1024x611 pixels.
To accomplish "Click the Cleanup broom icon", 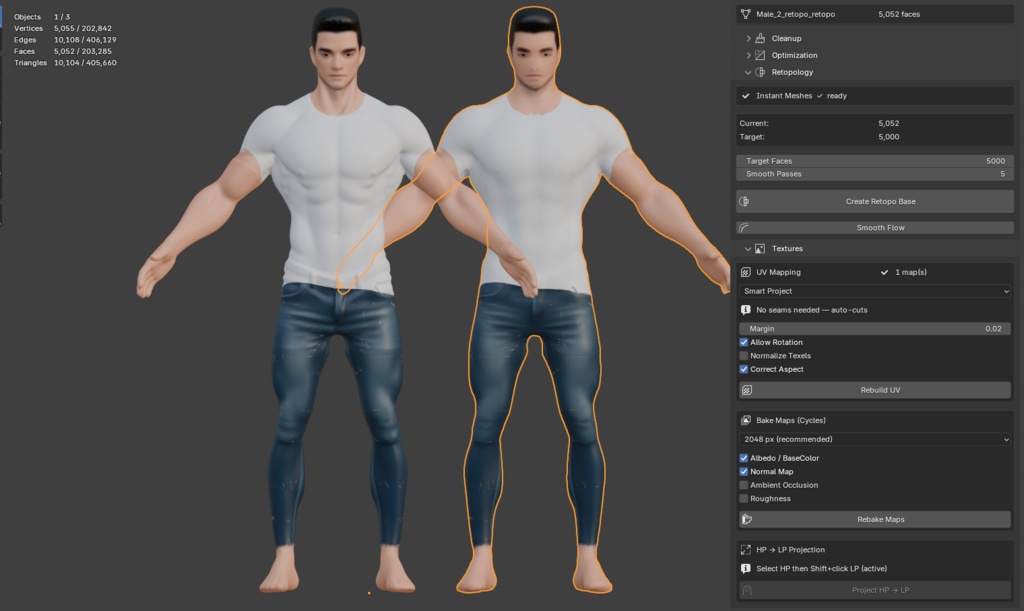I will 760,39.
